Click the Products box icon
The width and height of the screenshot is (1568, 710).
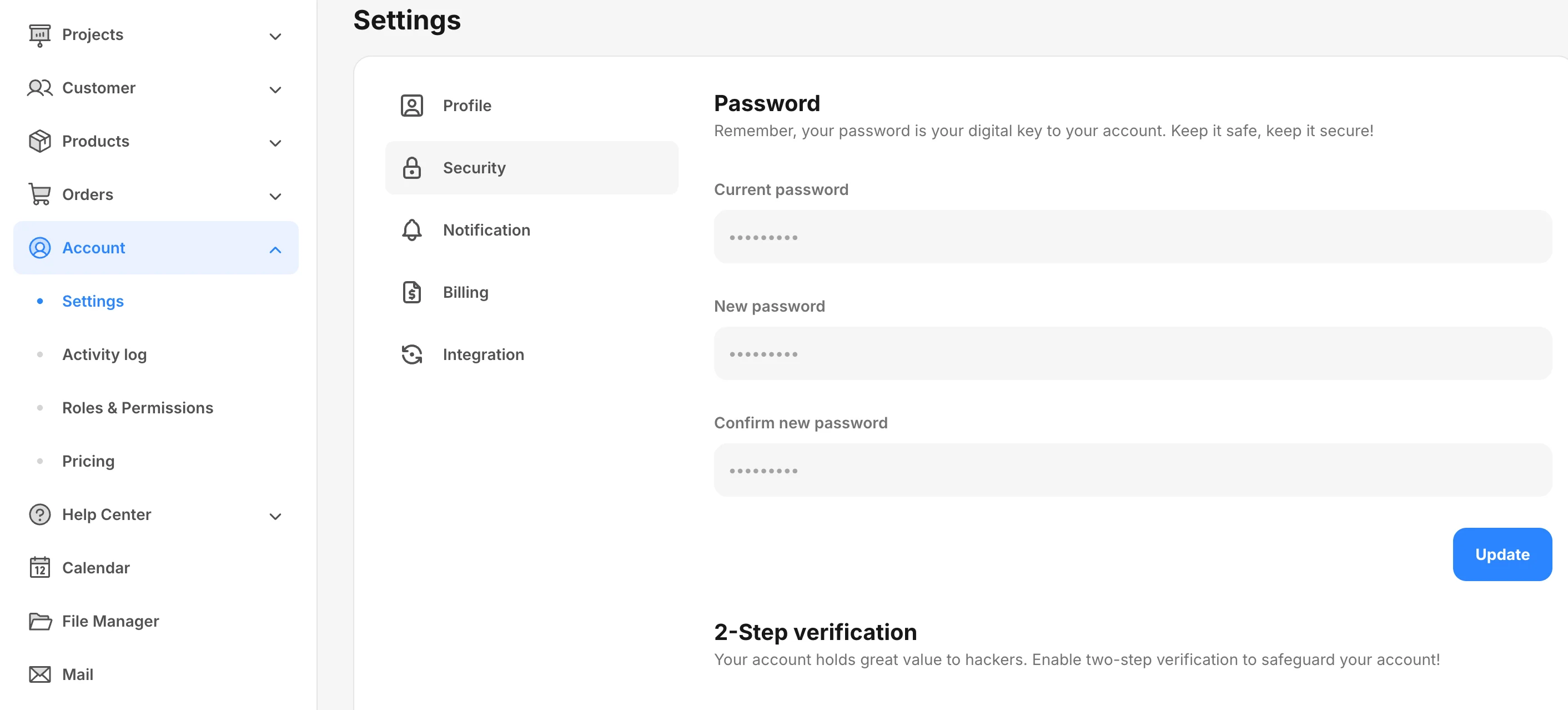[x=39, y=141]
